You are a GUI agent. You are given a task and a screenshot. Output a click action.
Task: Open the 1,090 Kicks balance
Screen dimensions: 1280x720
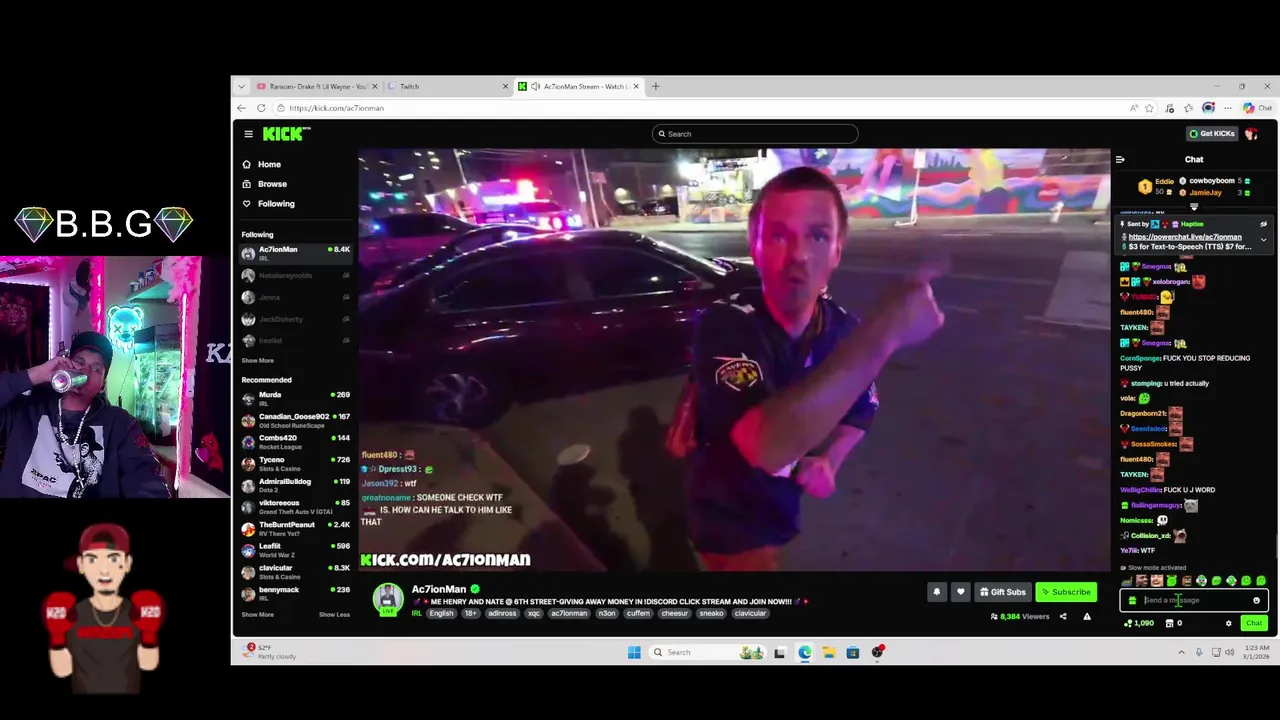click(1139, 624)
